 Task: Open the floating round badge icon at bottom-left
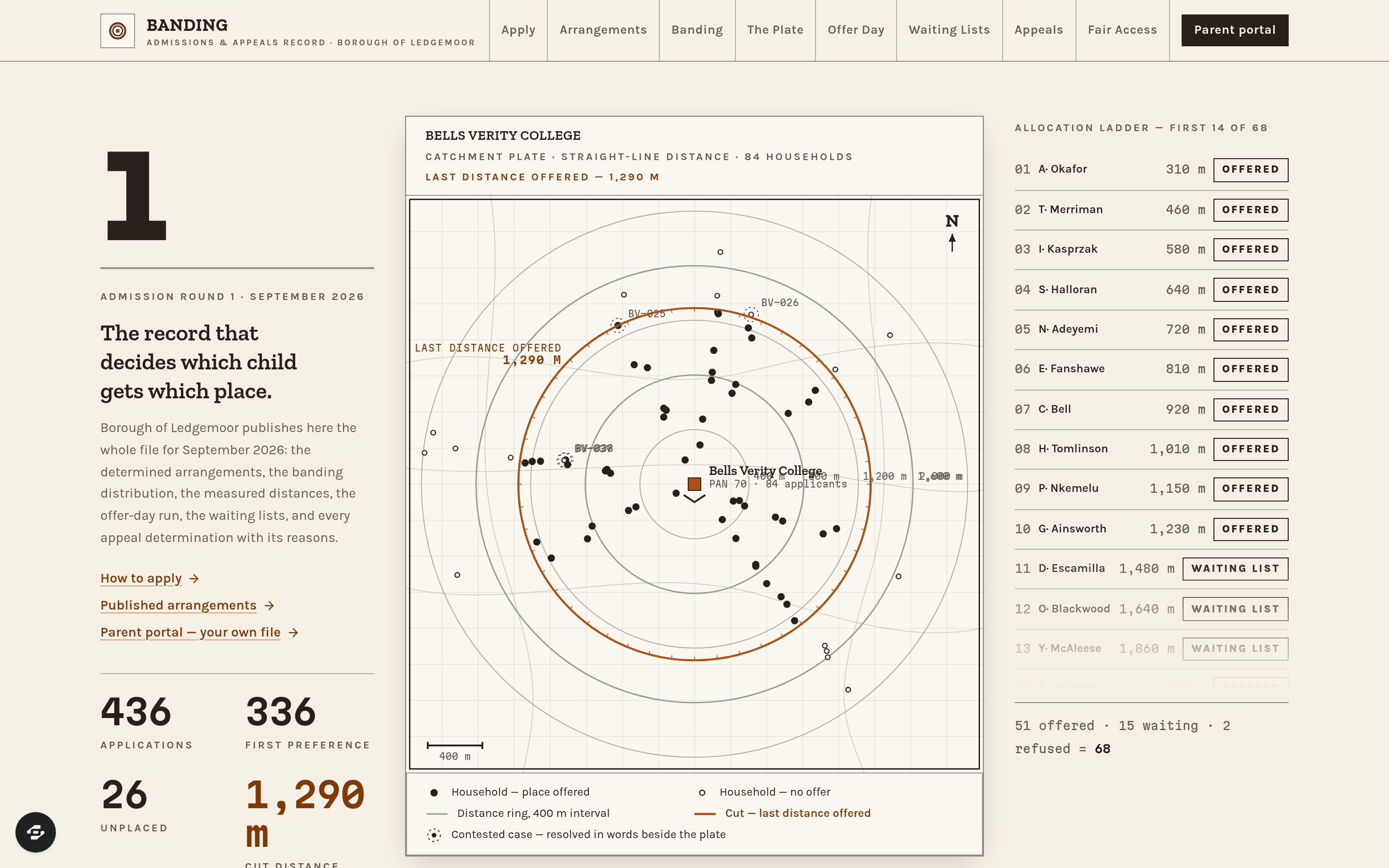pos(36,832)
